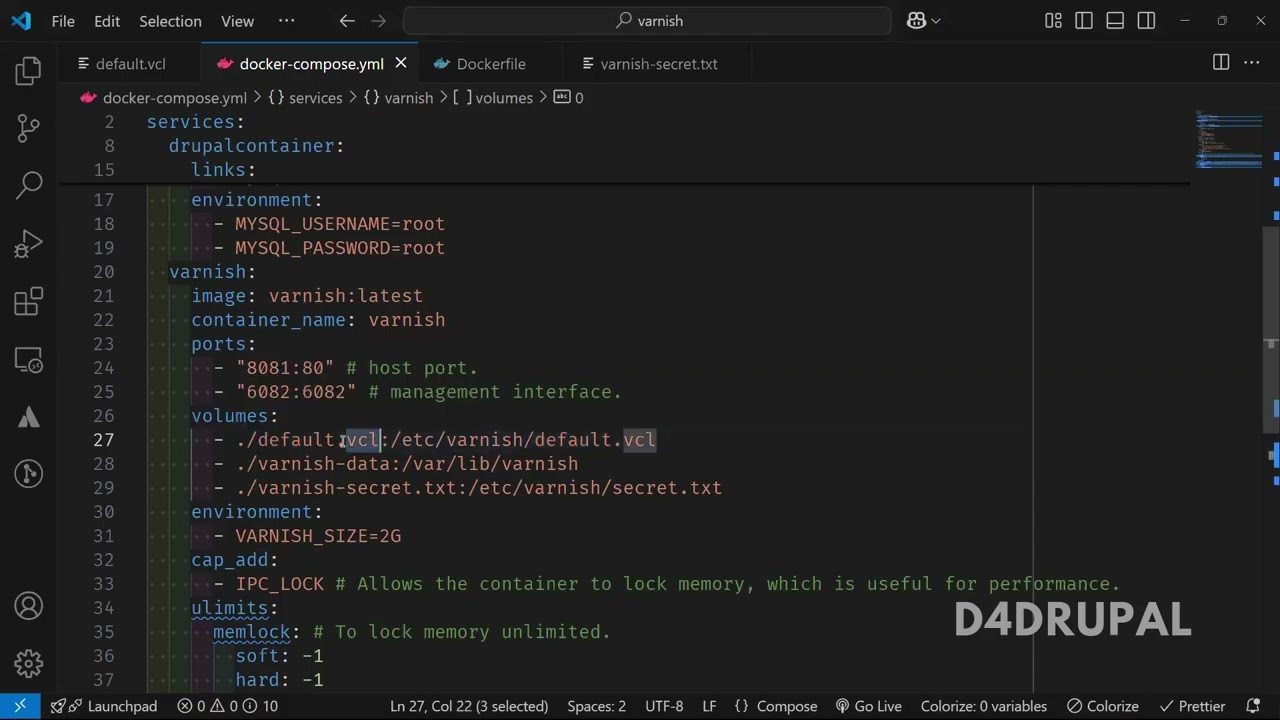Click the line '- VARNISH_SIZE=2G'
The width and height of the screenshot is (1280, 720).
[307, 536]
